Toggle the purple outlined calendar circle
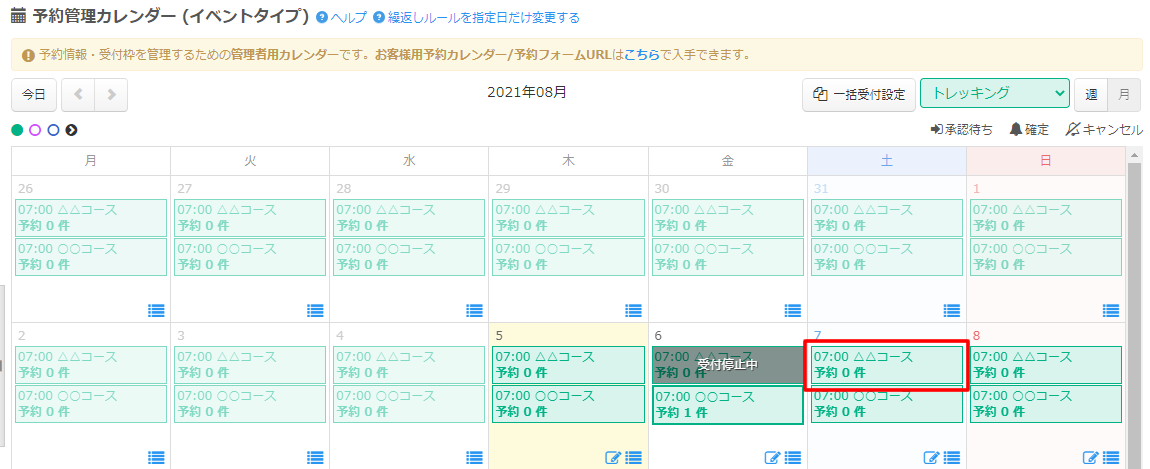1150x469 pixels. [35, 130]
